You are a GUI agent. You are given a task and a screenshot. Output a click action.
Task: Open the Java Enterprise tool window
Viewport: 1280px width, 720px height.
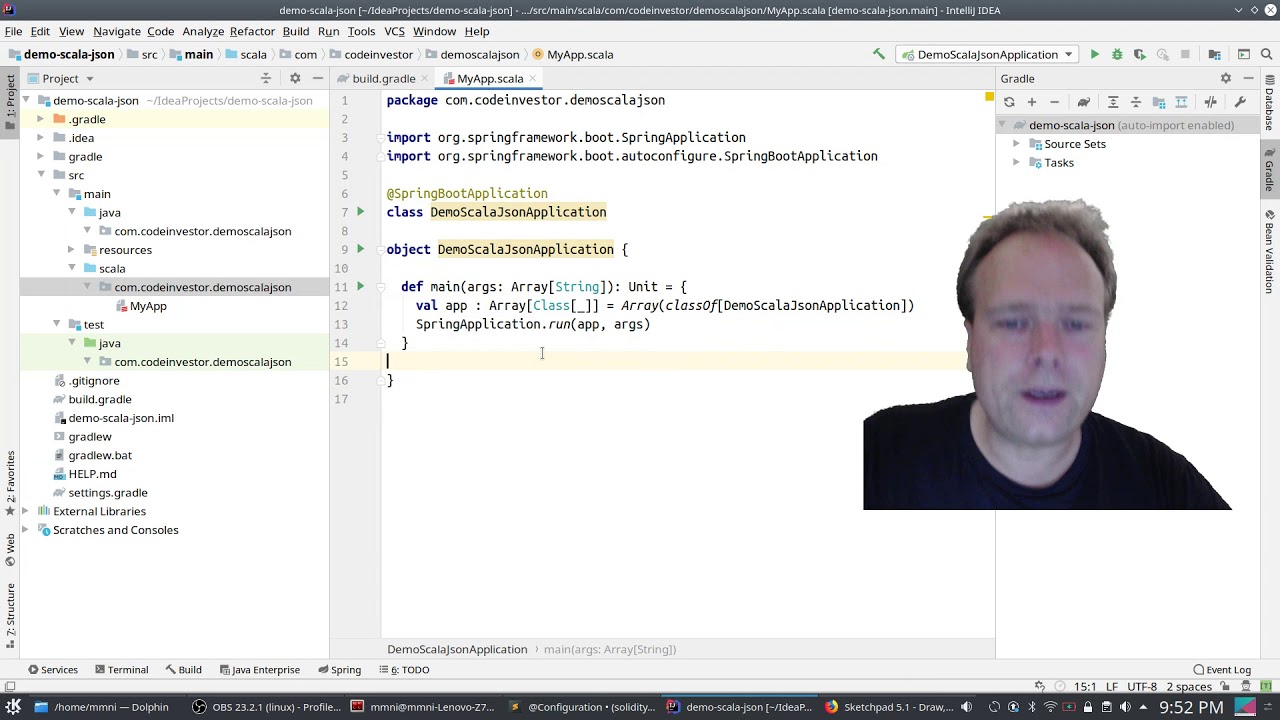coord(258,670)
